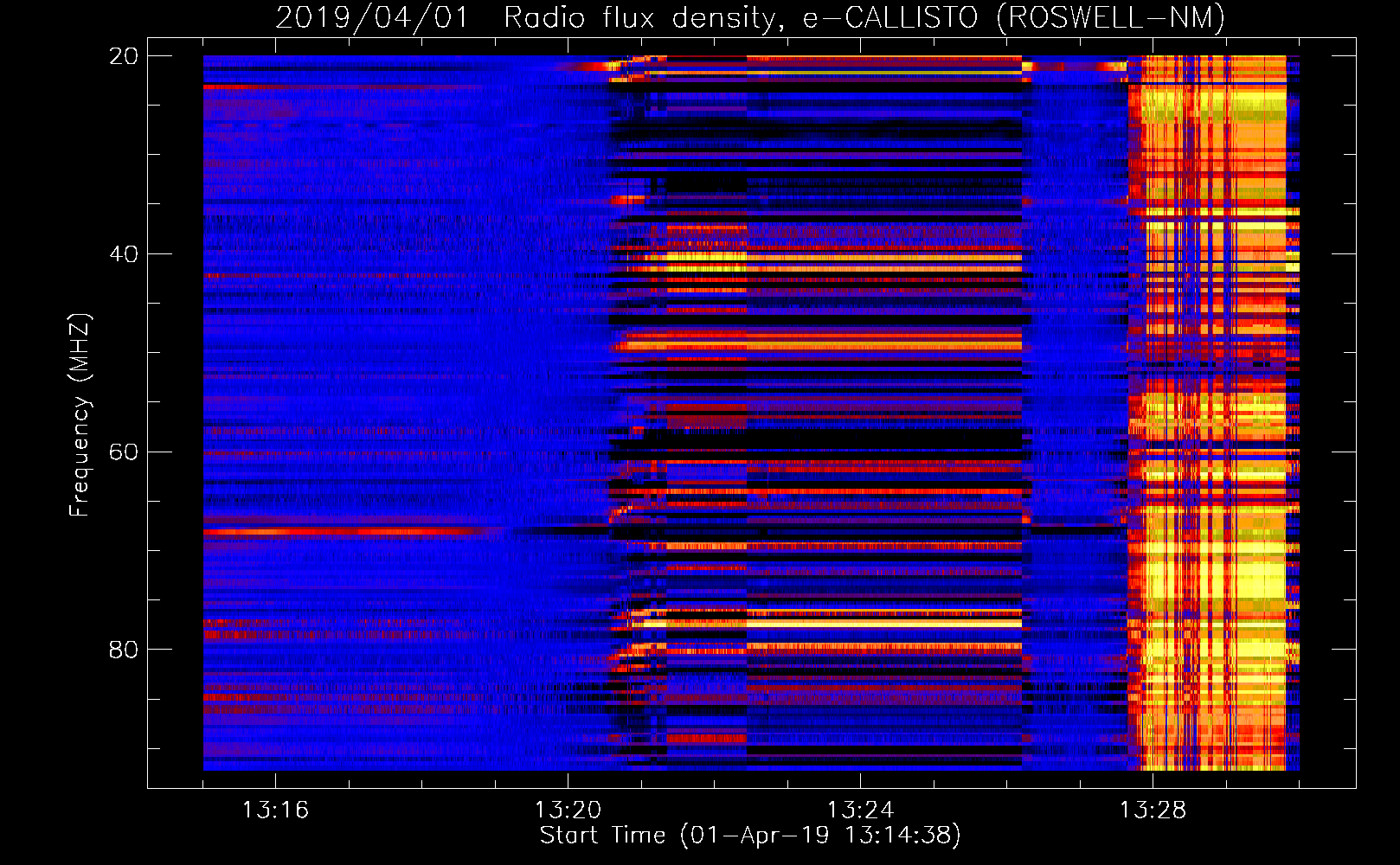The width and height of the screenshot is (1400, 865).
Task: Click the '13:20' time tick label
Action: (x=568, y=810)
